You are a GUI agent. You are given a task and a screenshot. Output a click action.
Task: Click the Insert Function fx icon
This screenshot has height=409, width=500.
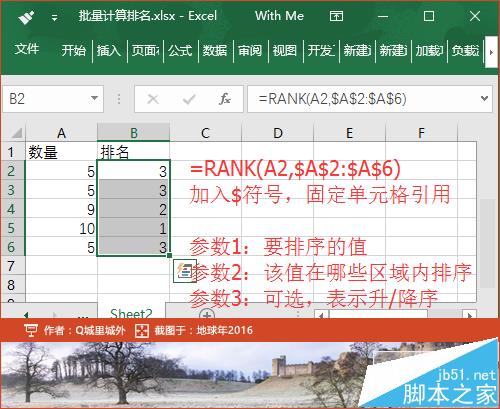pos(225,99)
